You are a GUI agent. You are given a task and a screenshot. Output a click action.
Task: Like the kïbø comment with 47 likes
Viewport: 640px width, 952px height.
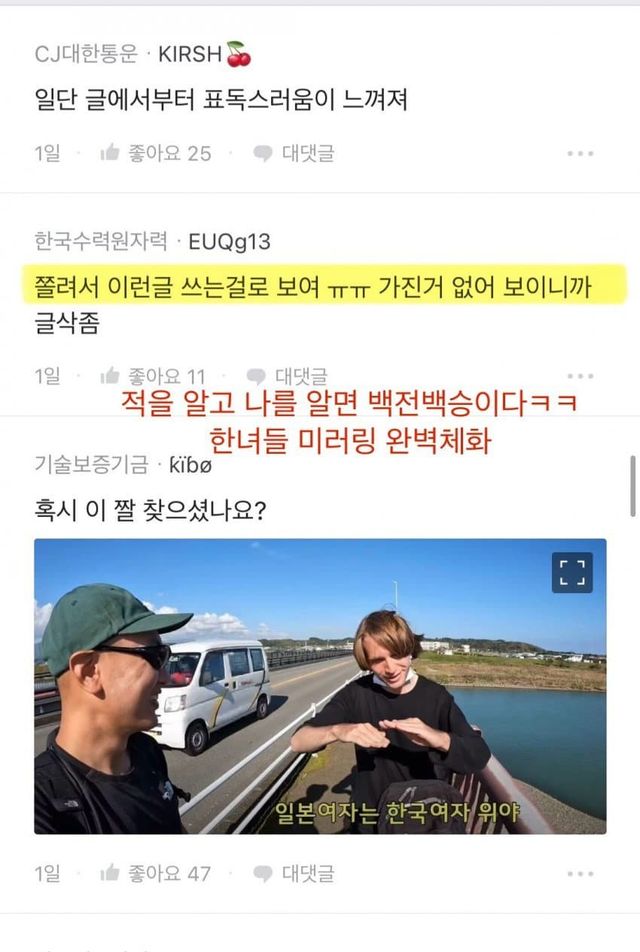click(x=110, y=873)
